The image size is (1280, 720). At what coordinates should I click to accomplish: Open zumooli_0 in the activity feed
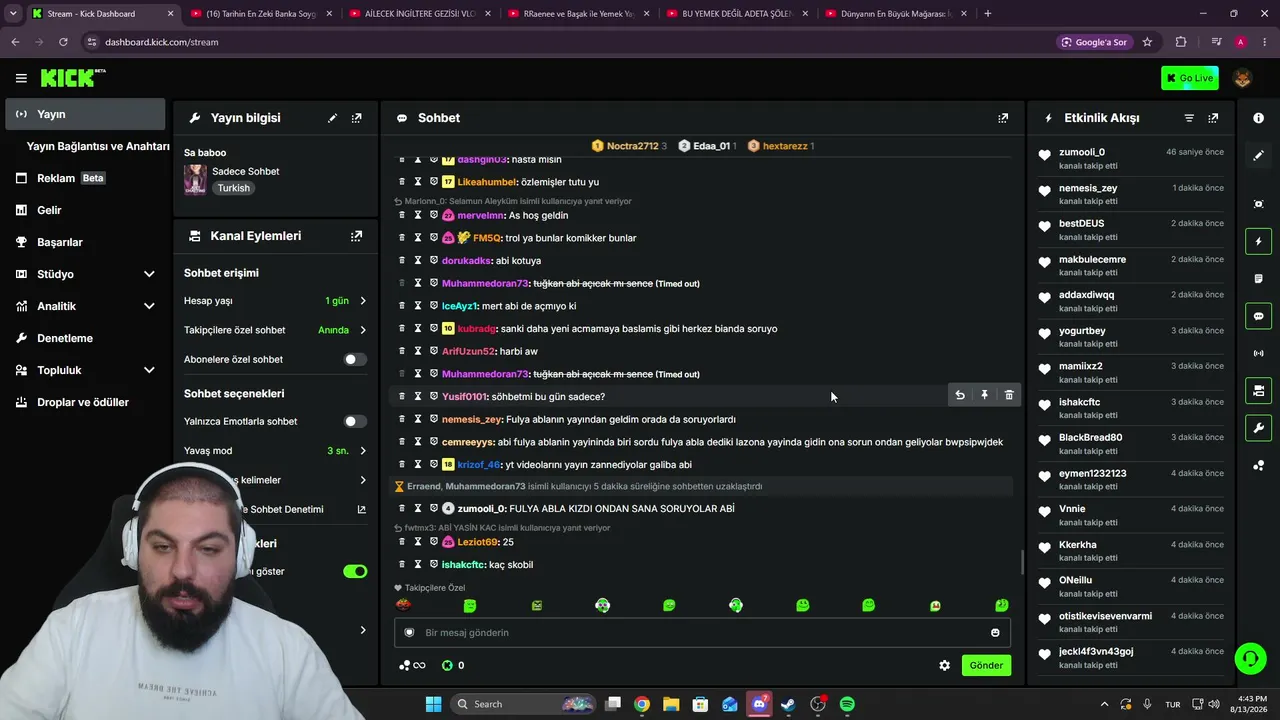pos(1082,152)
